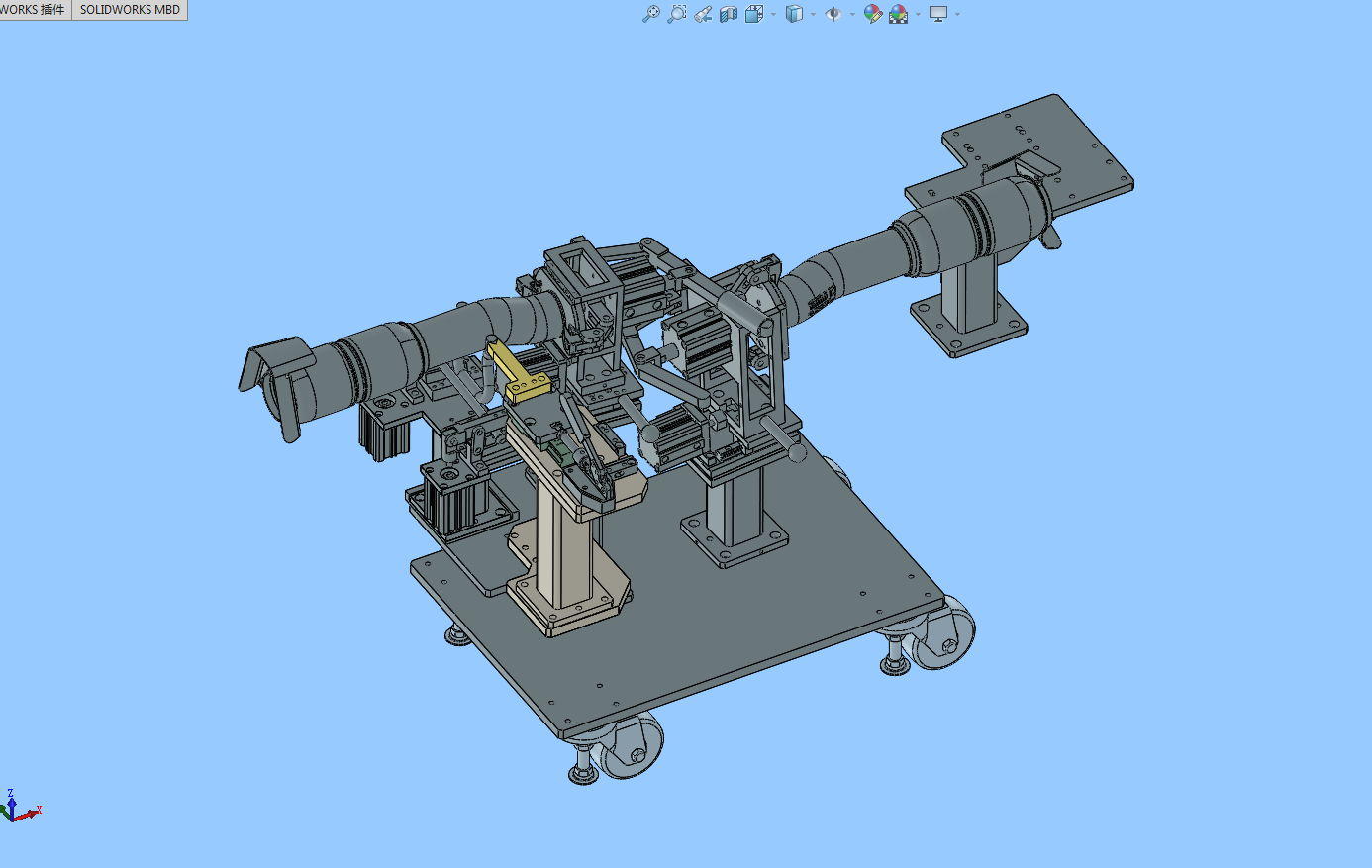Restore the Previous View
The width and height of the screenshot is (1372, 868).
(703, 14)
